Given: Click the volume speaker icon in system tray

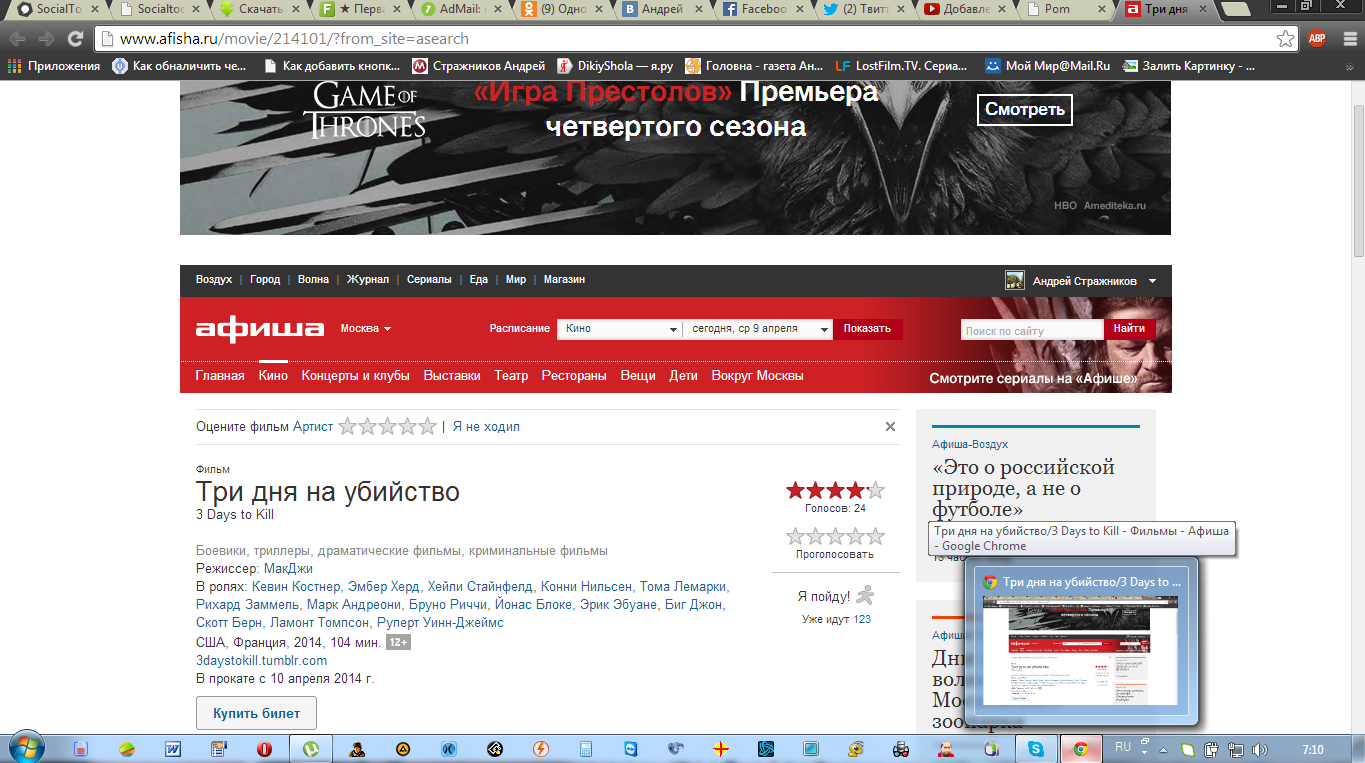Looking at the screenshot, I should tap(1259, 749).
